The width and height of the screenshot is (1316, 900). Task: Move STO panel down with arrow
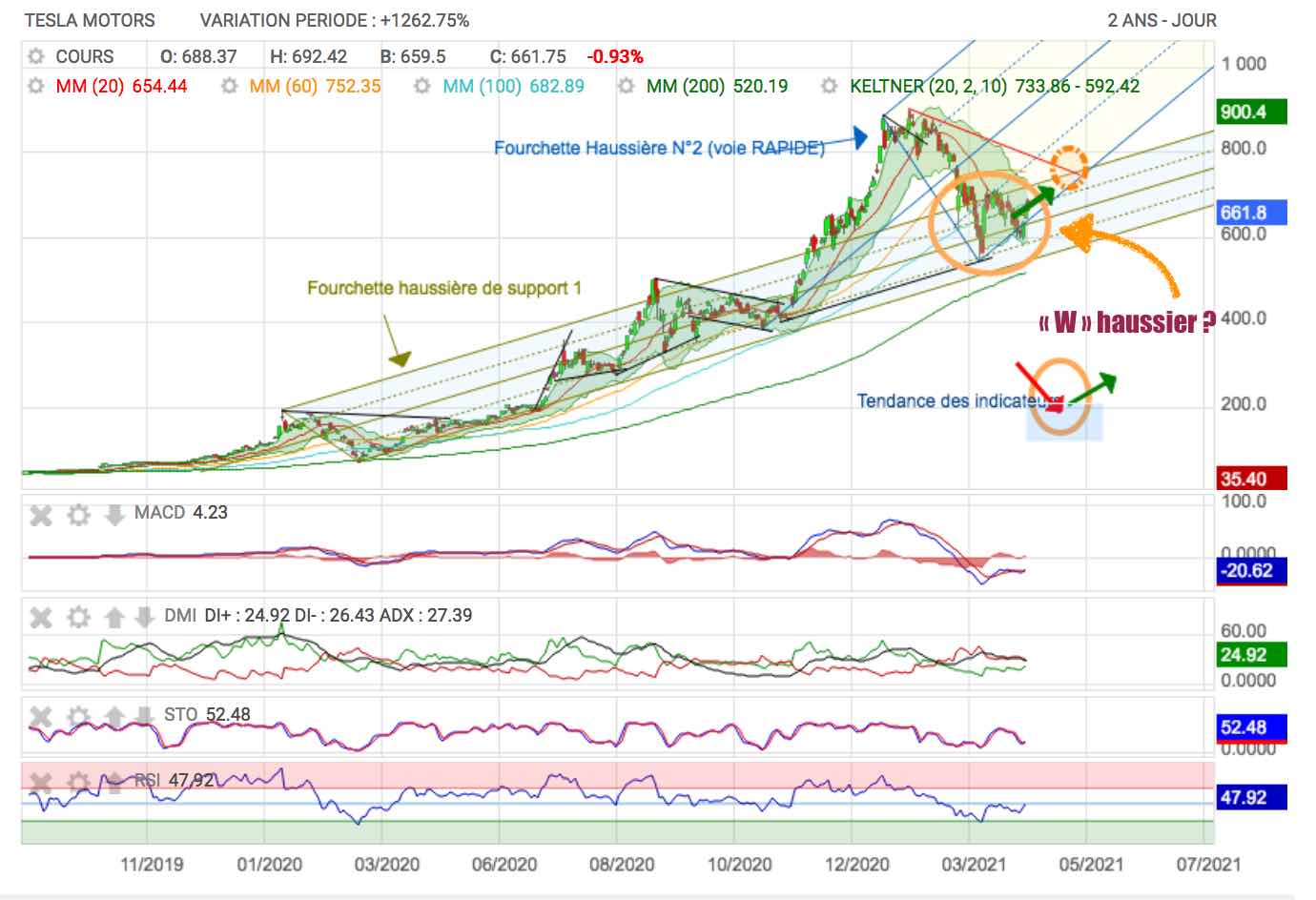pyautogui.click(x=143, y=716)
